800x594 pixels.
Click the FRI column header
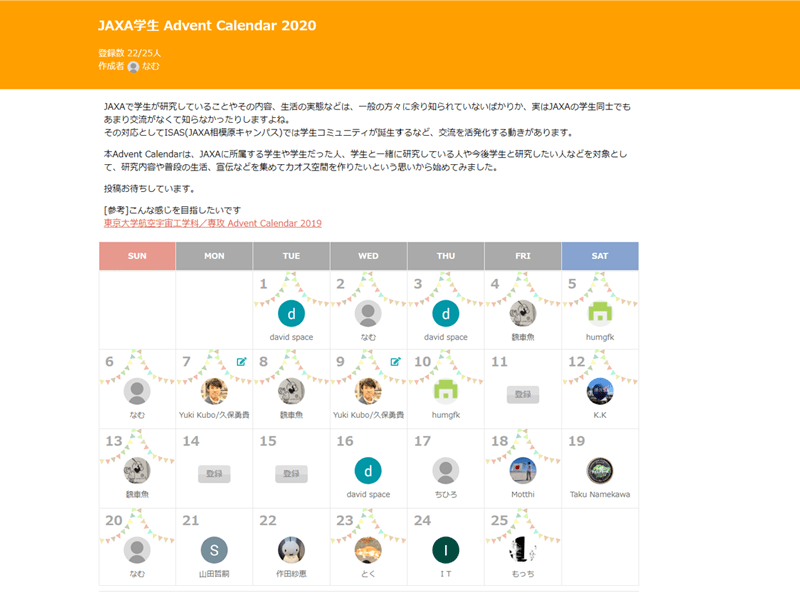coord(523,256)
